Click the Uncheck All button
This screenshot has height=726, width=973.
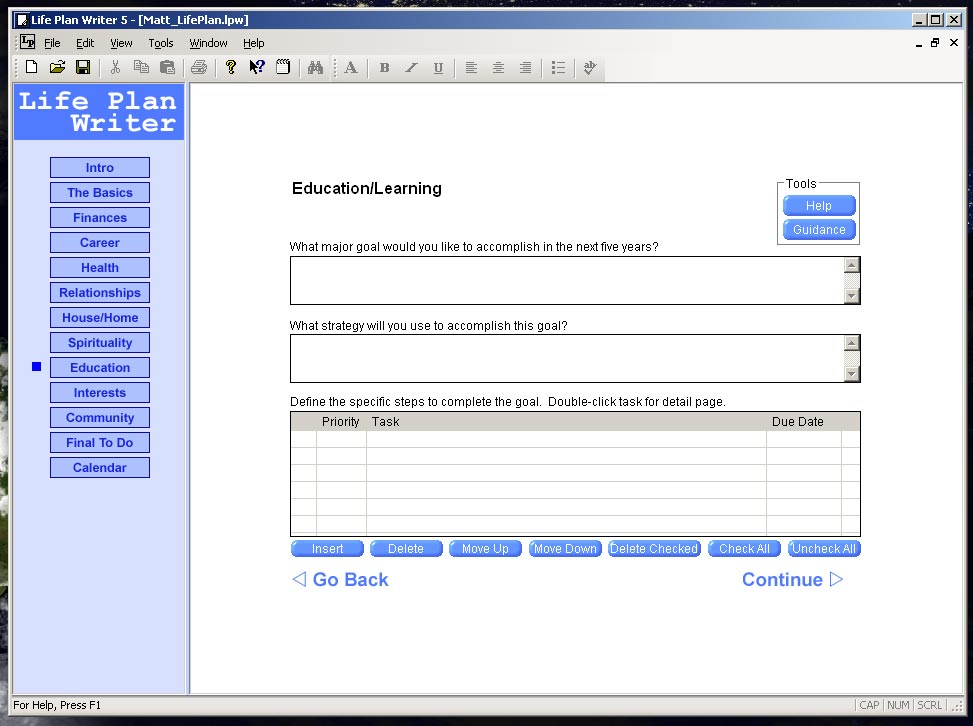click(x=824, y=549)
